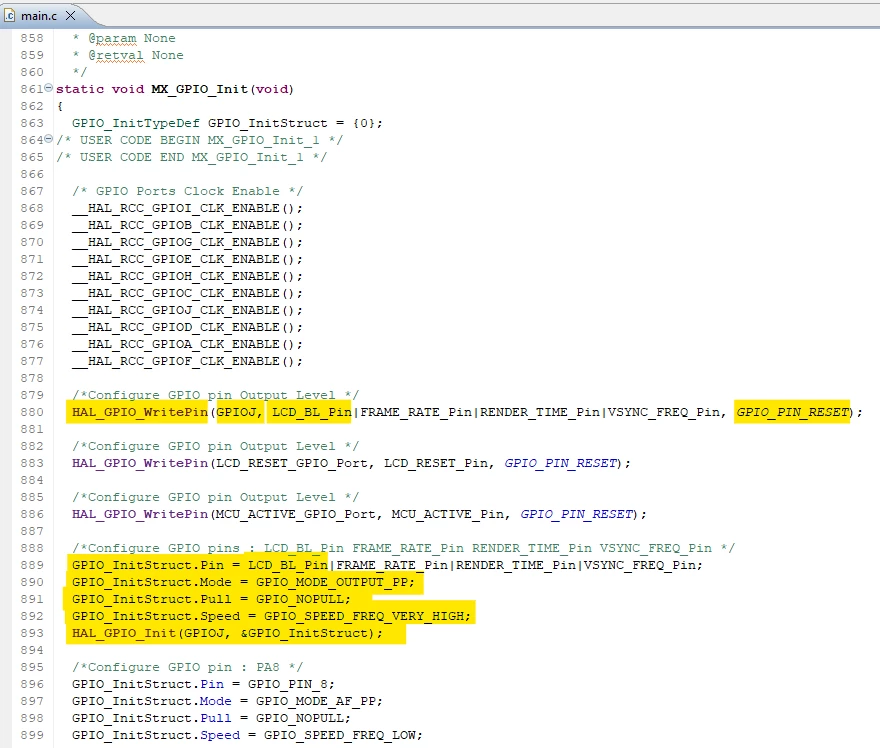Click USER CODE END MX_GPIO_Init_1 comment

point(191,157)
